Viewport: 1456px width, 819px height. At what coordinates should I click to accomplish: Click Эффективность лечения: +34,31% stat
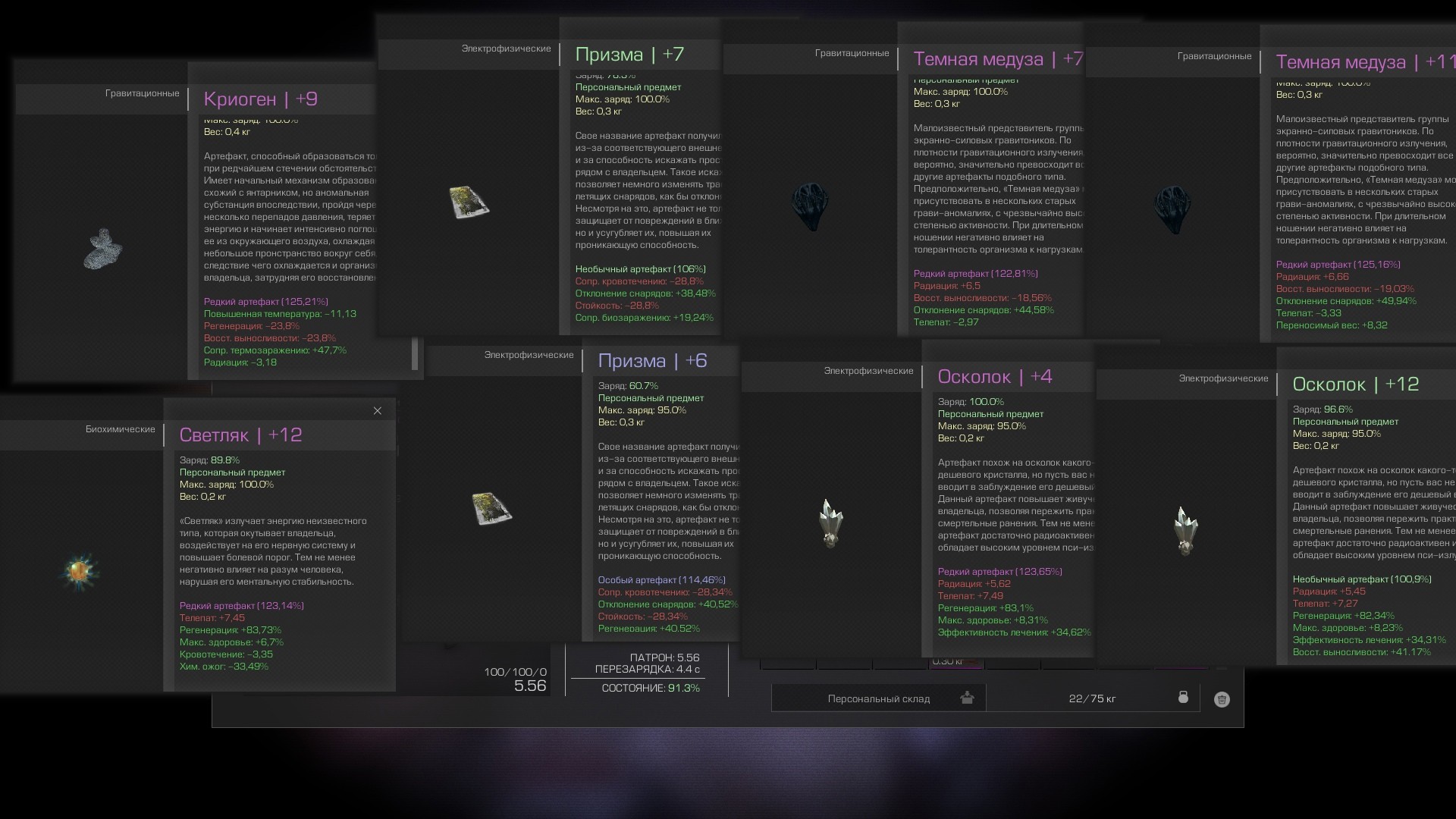click(x=1370, y=640)
